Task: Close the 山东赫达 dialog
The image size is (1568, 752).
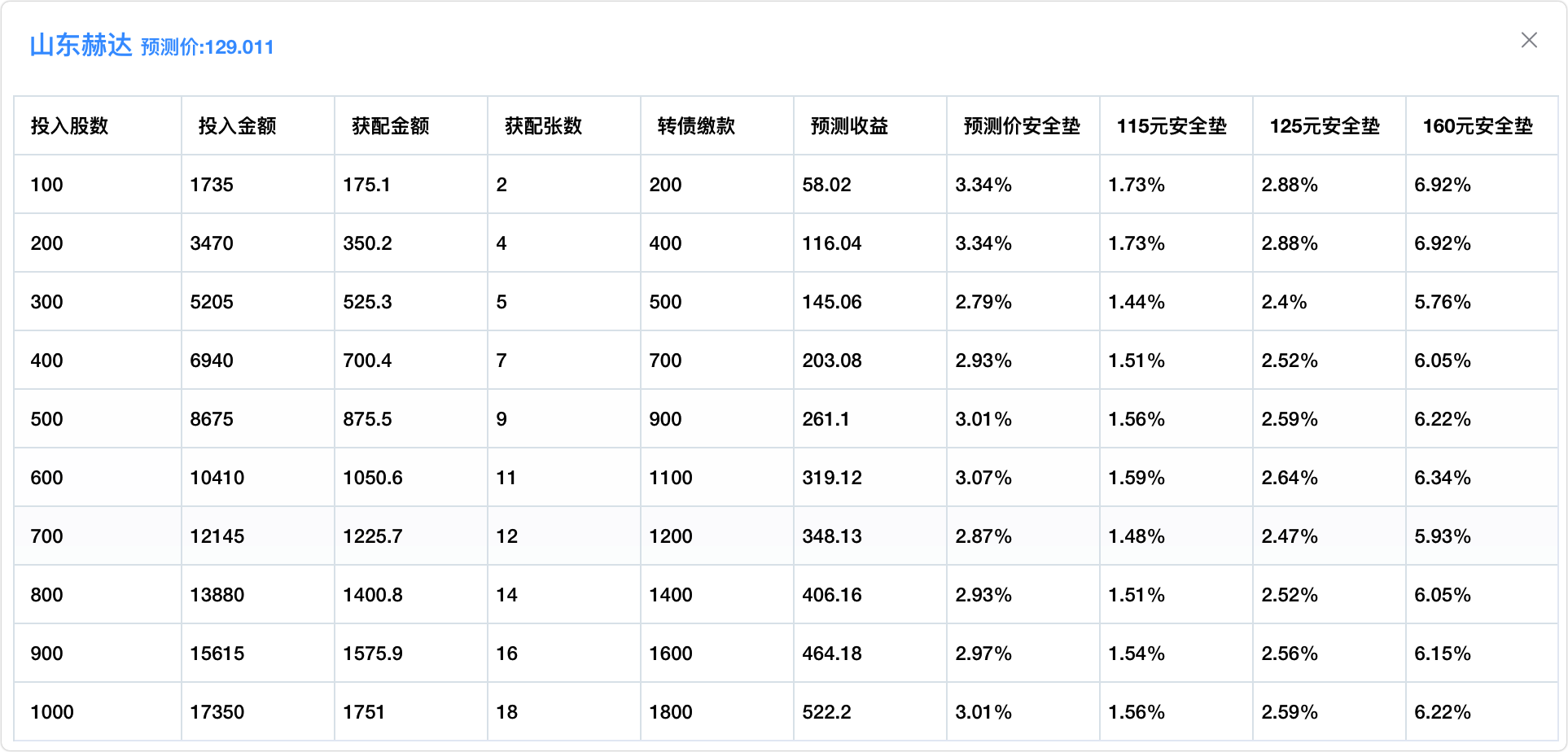Action: click(x=1528, y=41)
